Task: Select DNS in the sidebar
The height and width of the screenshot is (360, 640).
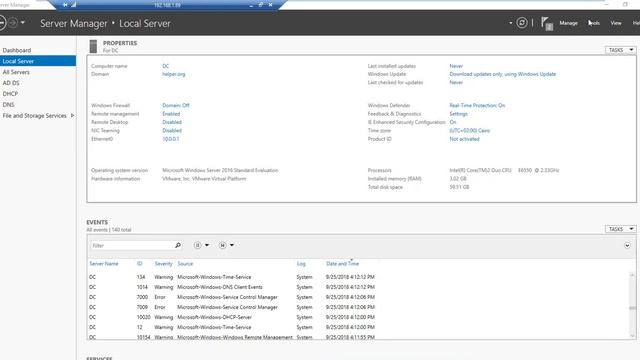Action: (x=9, y=104)
